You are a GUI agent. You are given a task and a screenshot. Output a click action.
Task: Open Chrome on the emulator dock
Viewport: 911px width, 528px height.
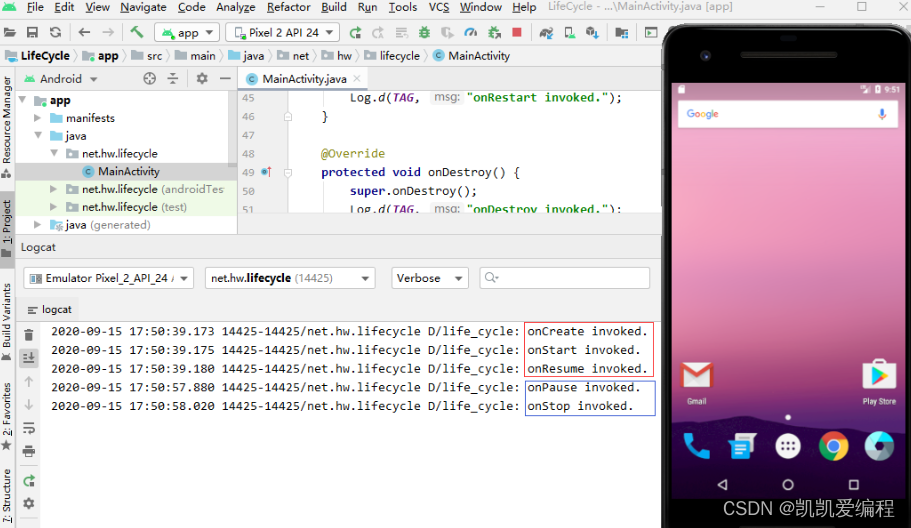[834, 446]
